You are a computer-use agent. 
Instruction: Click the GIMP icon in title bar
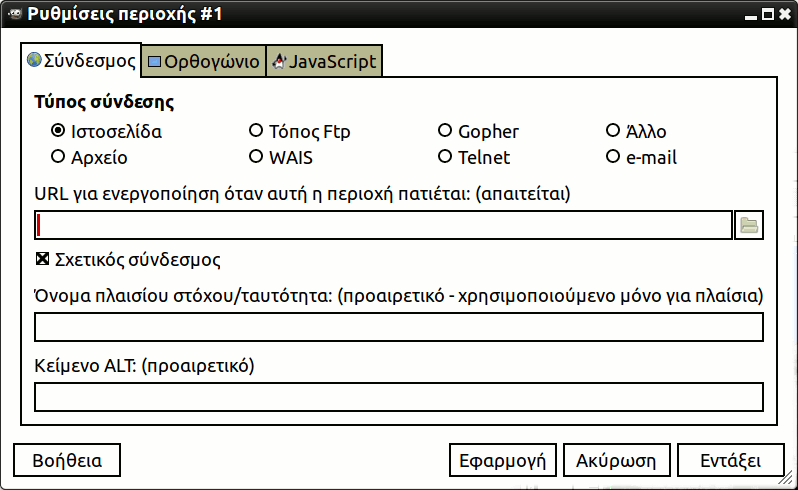click(13, 14)
